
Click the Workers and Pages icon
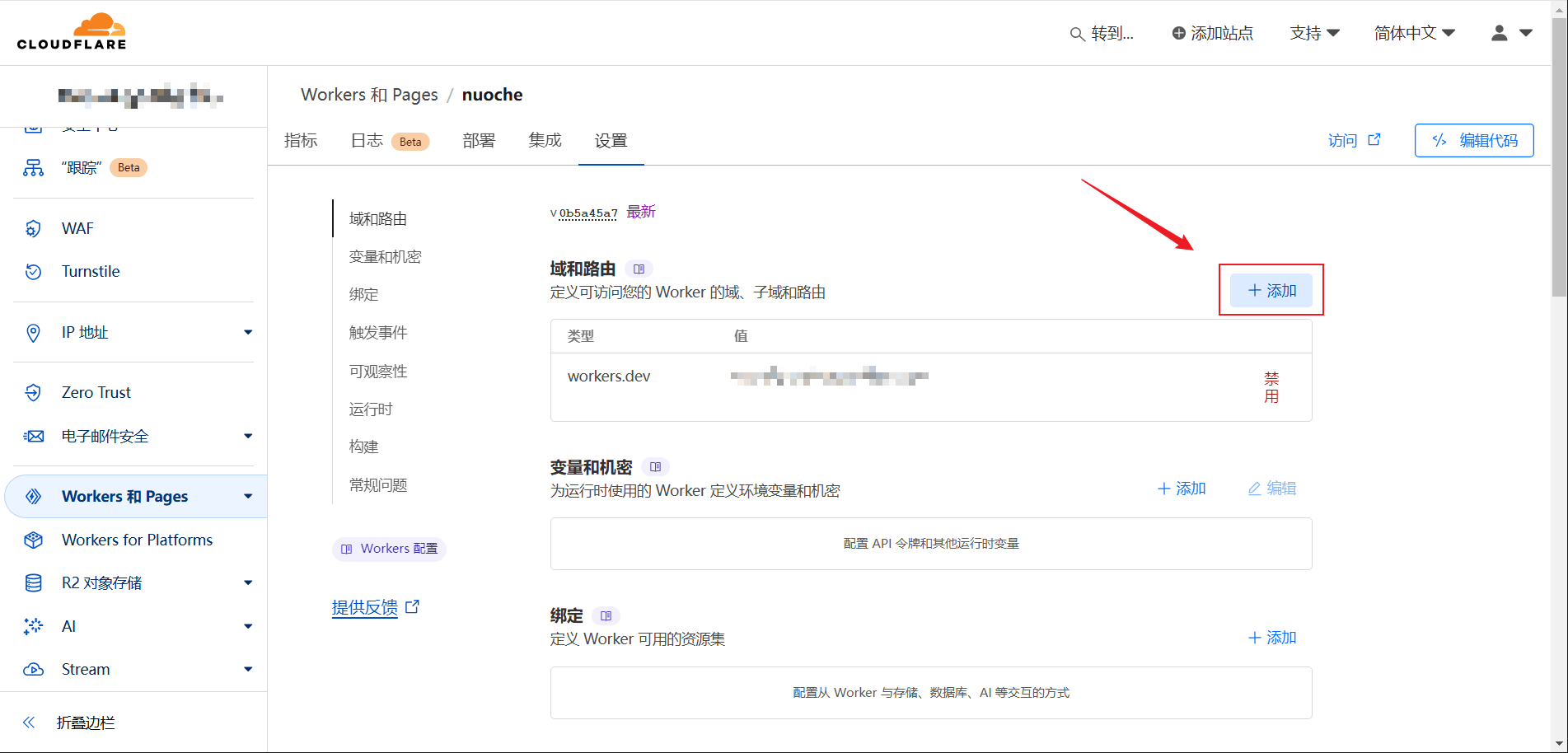pyautogui.click(x=33, y=496)
